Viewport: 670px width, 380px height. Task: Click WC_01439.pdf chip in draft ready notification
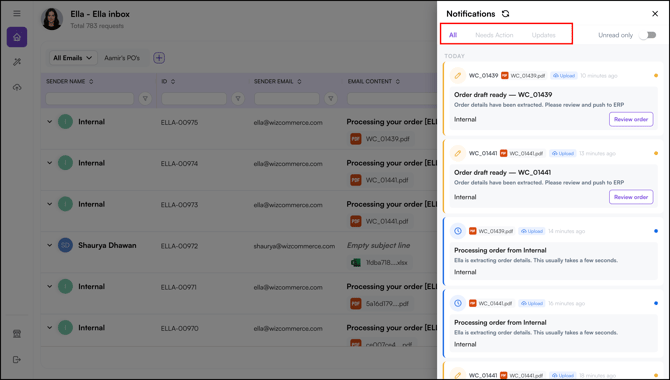point(523,76)
